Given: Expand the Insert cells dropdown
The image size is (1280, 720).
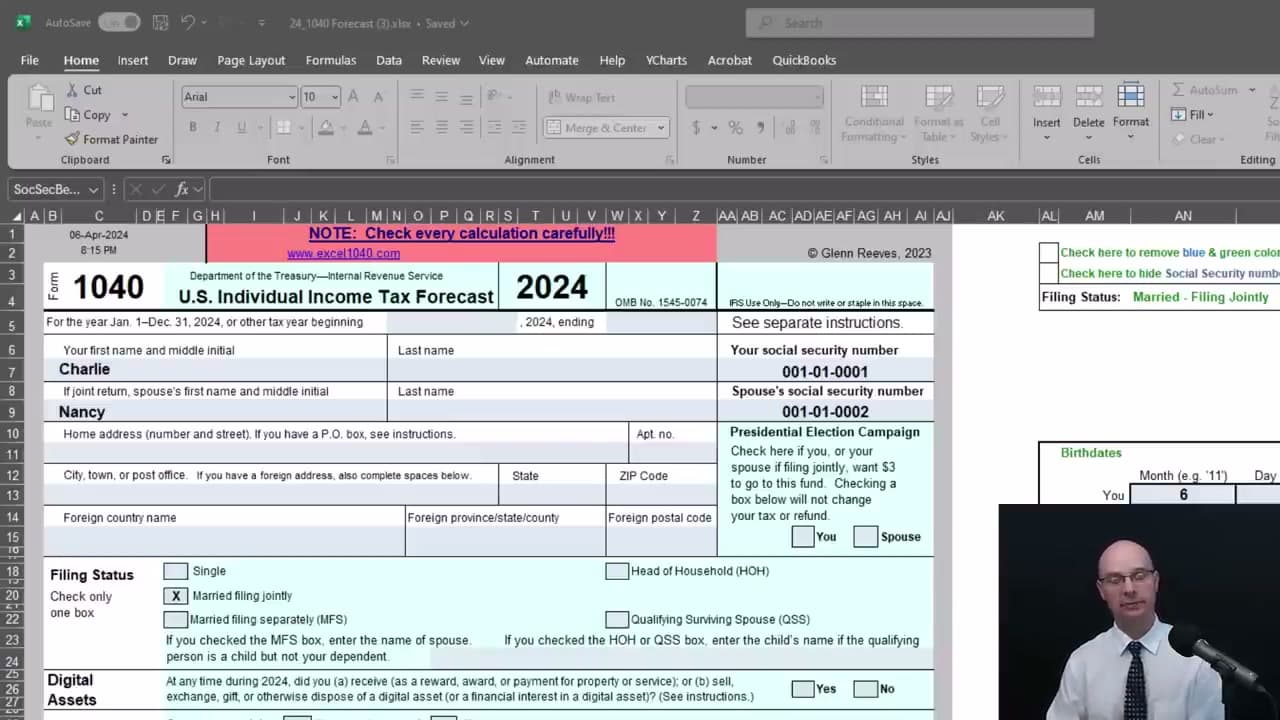Looking at the screenshot, I should (1047, 137).
